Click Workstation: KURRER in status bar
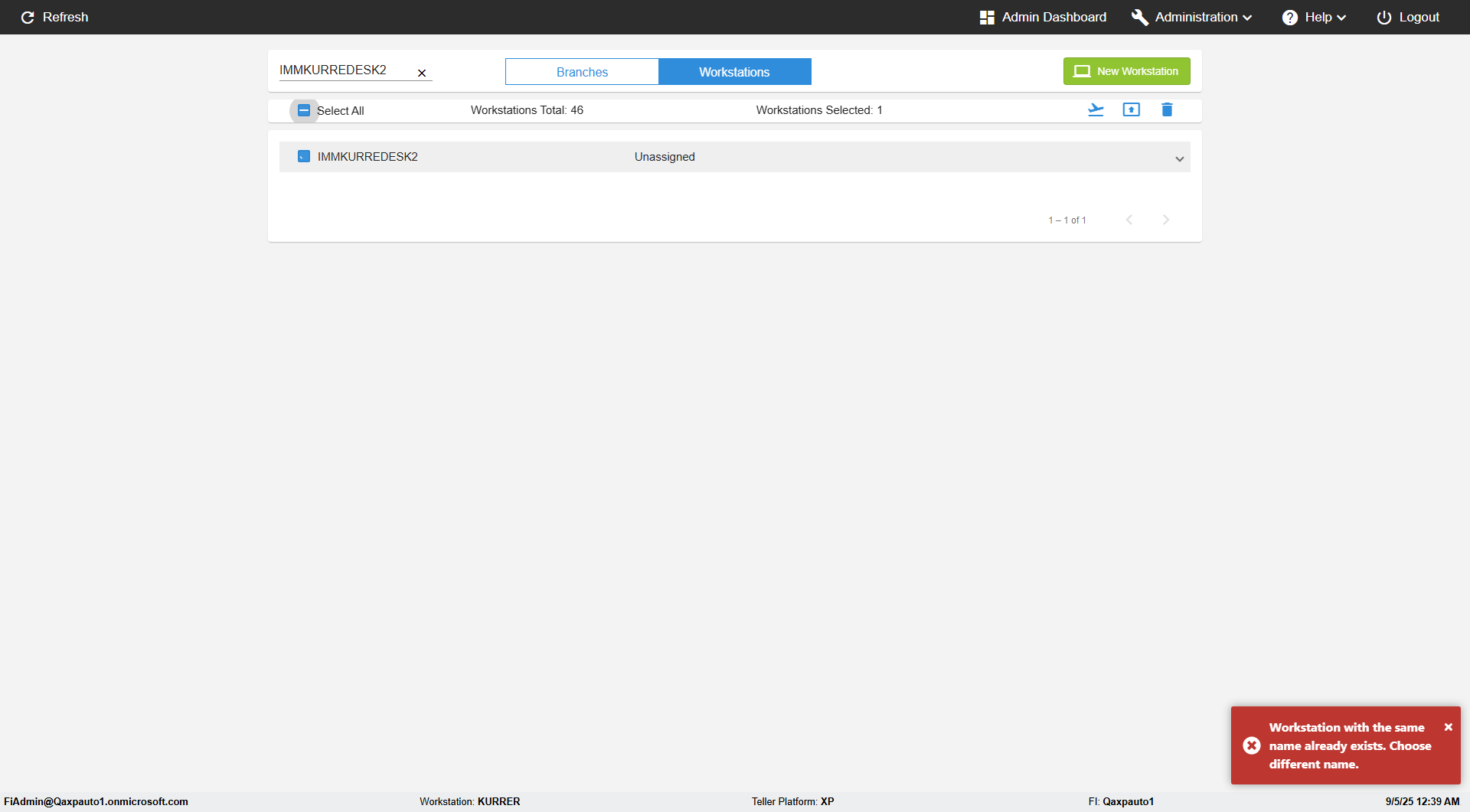The width and height of the screenshot is (1470, 812). 469,801
